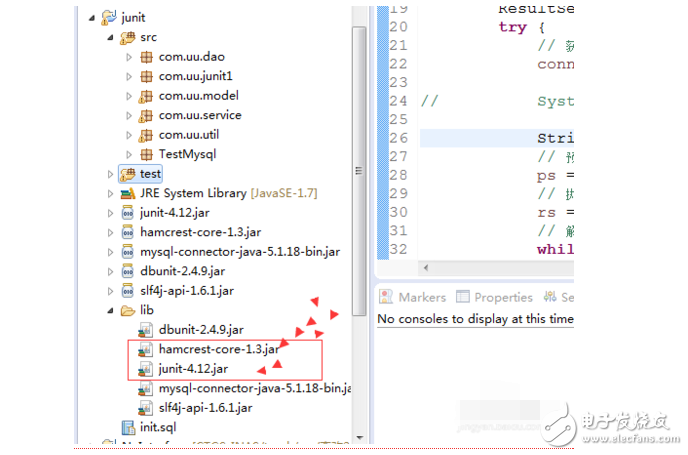Viewport: 688px width, 455px height.
Task: Collapse the junit project node
Action: 92,18
